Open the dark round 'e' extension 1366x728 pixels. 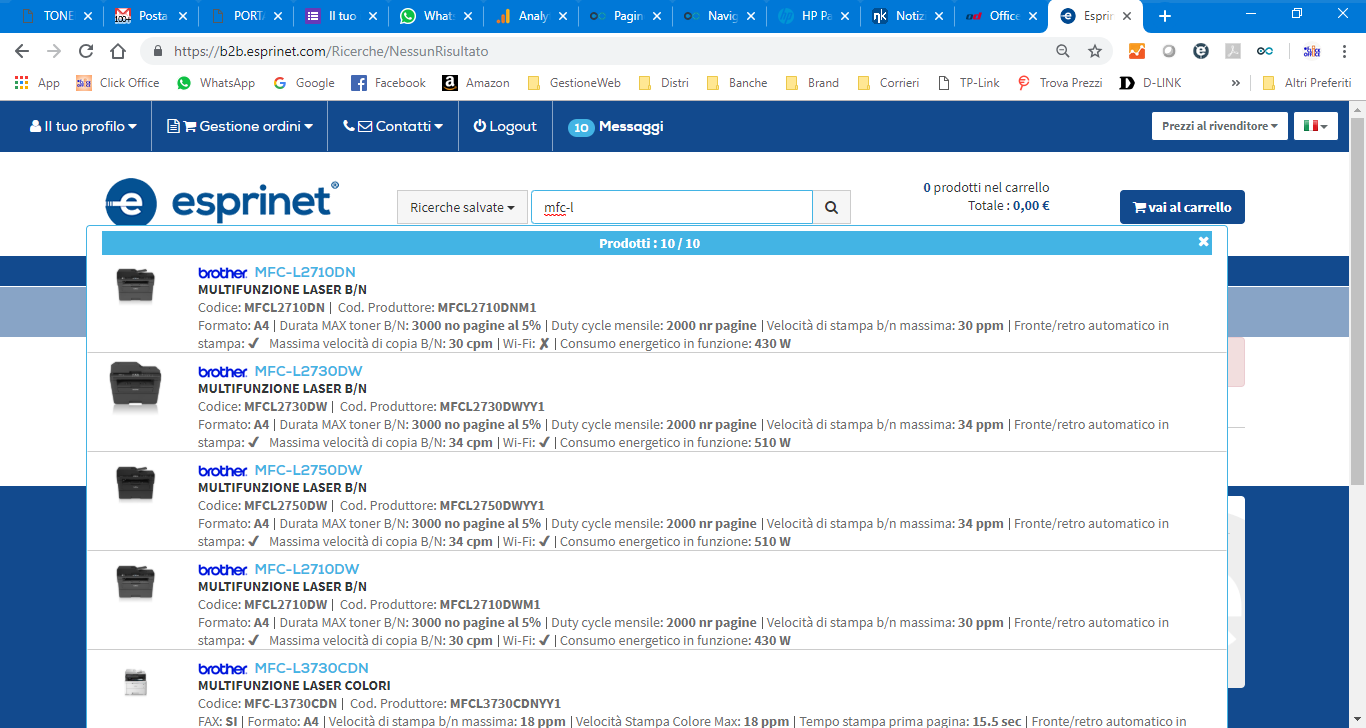point(1201,51)
